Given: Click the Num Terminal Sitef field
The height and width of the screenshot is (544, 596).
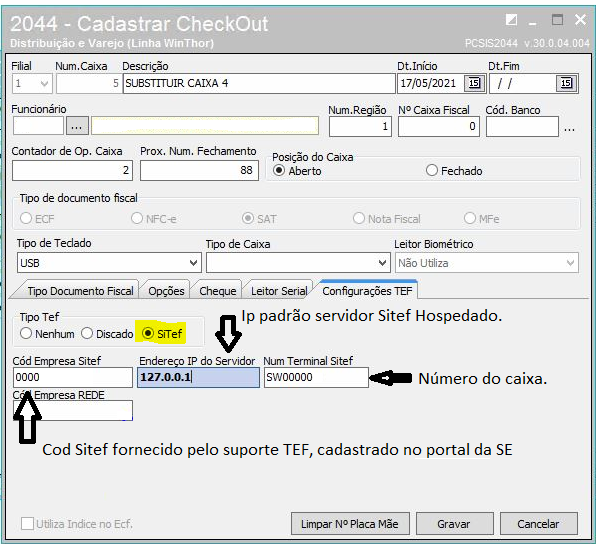Looking at the screenshot, I should click(316, 377).
